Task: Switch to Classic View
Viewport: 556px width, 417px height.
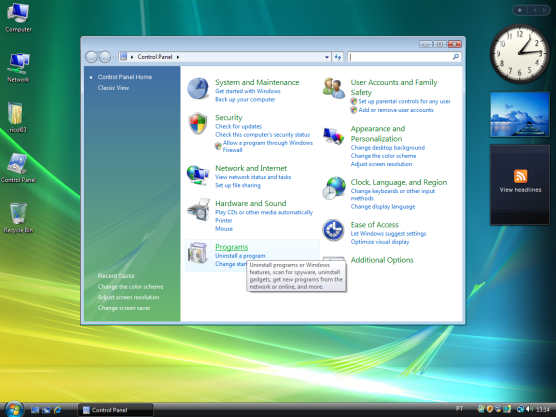Action: click(x=113, y=88)
